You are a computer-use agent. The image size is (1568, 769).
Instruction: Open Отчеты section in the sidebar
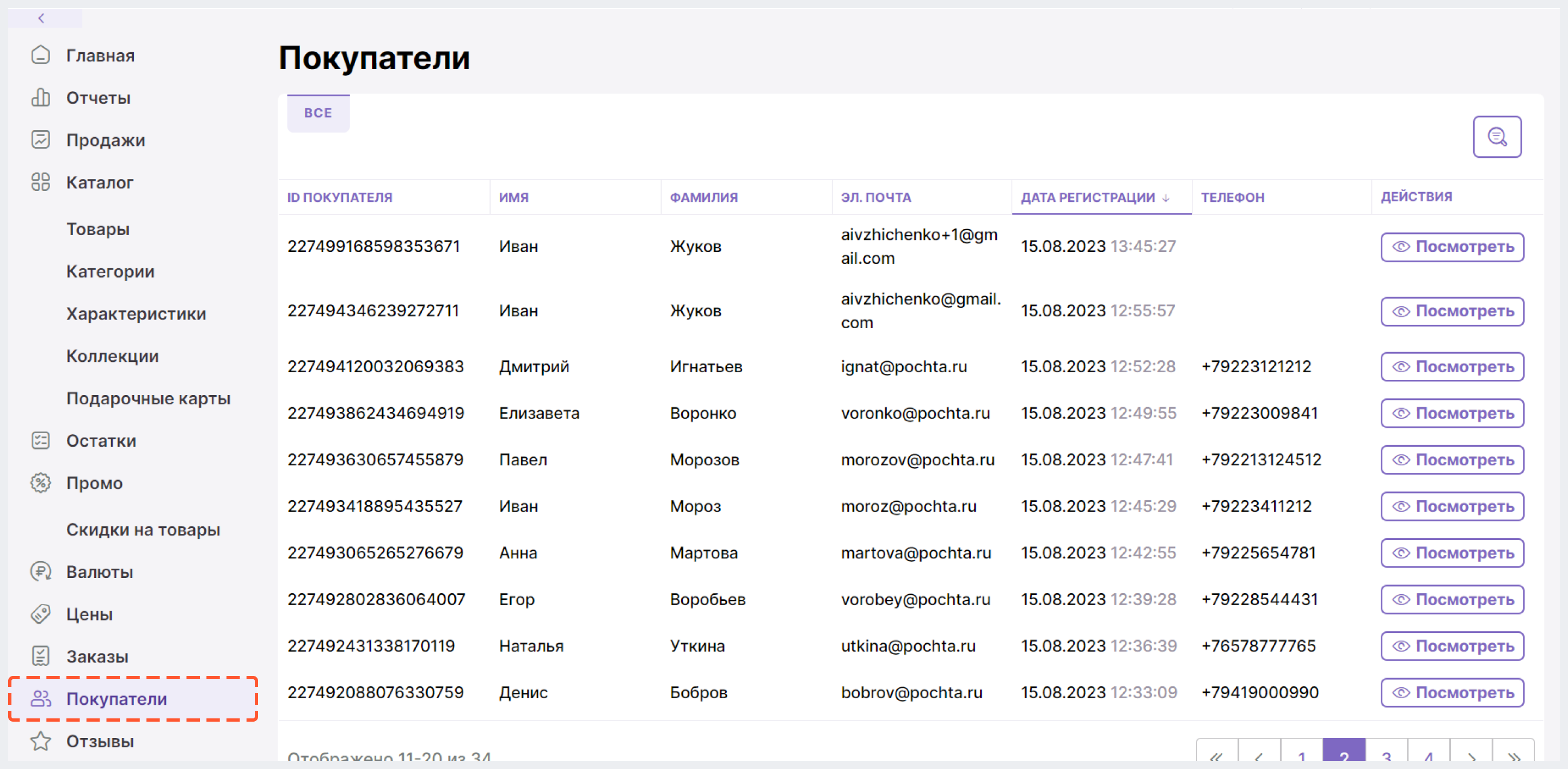[x=99, y=98]
